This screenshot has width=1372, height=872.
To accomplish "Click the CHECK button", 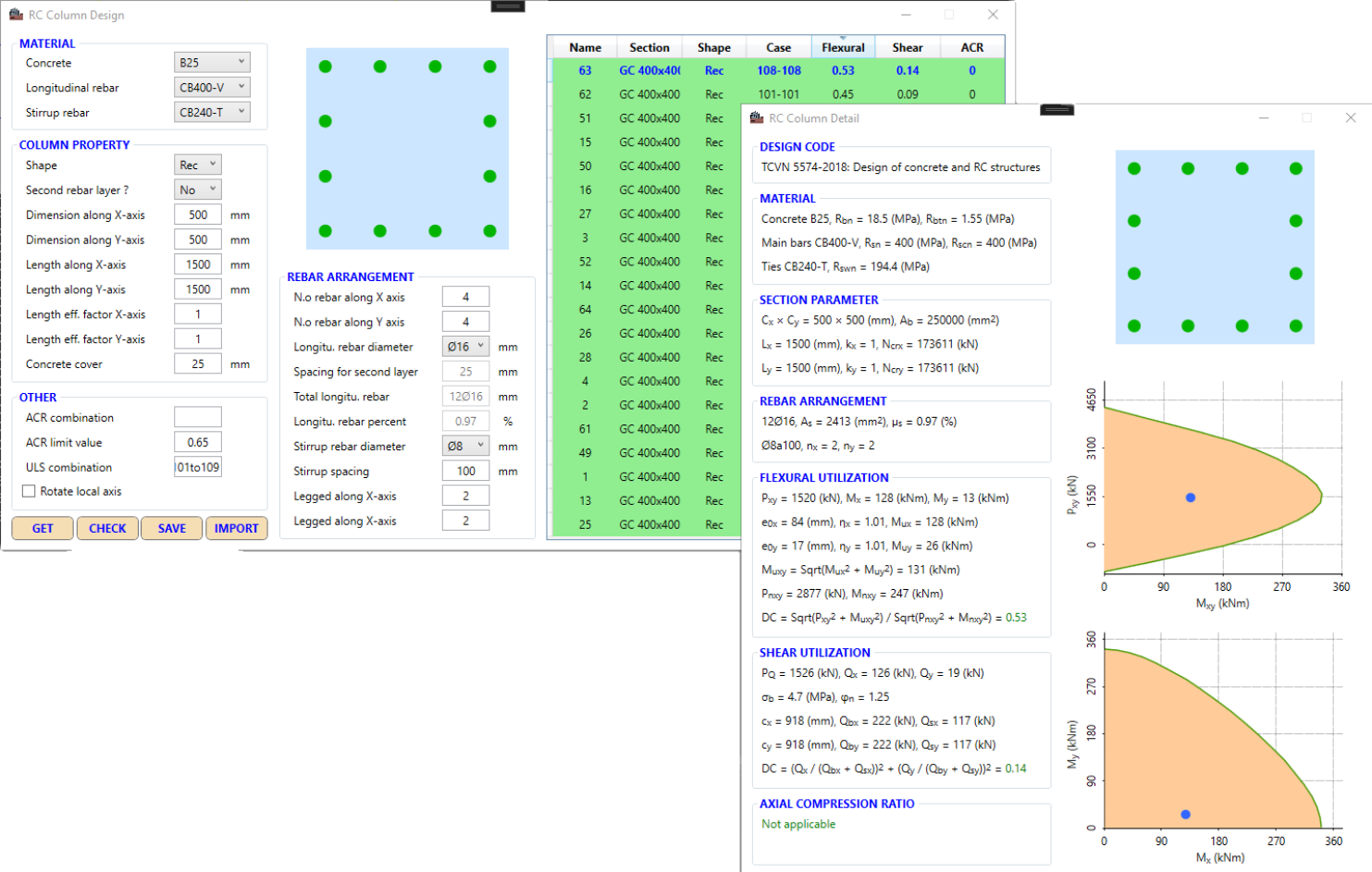I will (x=107, y=528).
